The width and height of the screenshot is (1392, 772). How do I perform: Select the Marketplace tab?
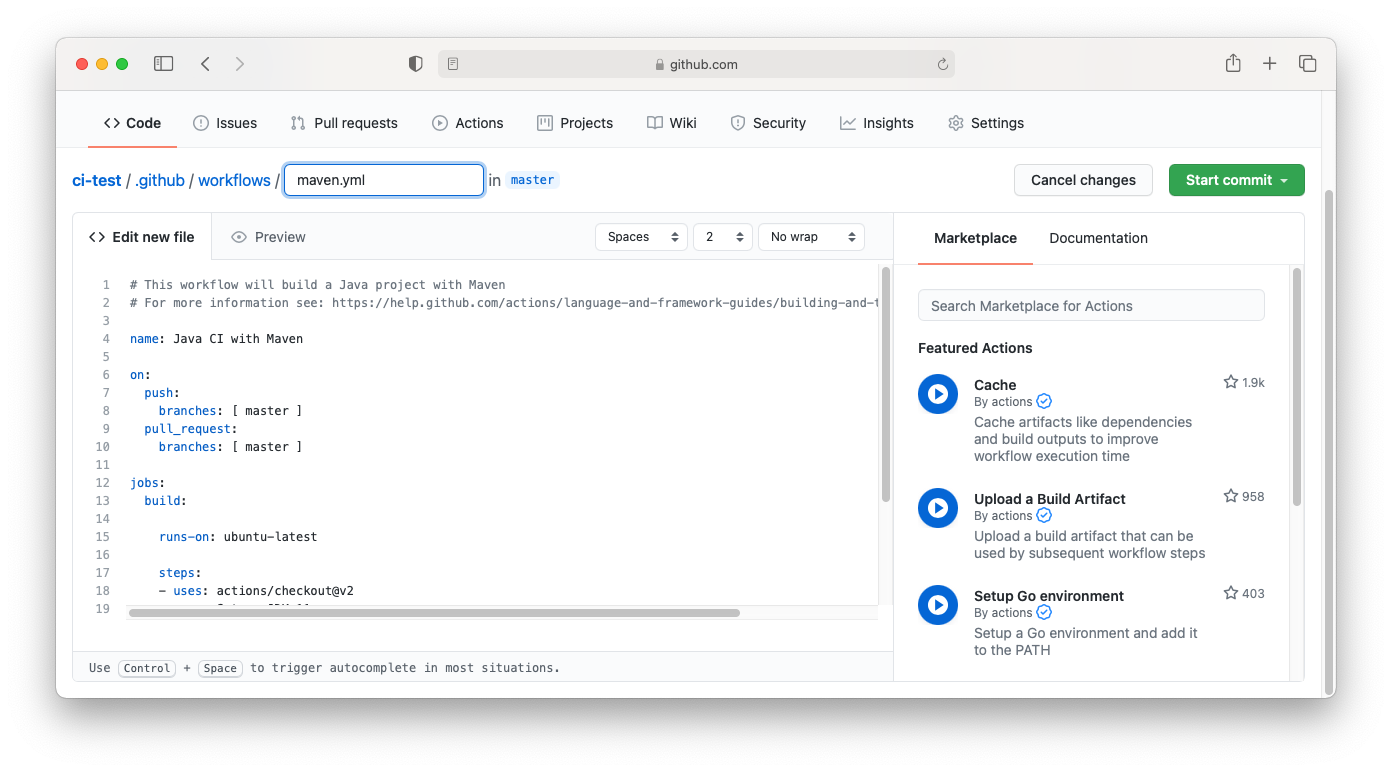pos(975,238)
